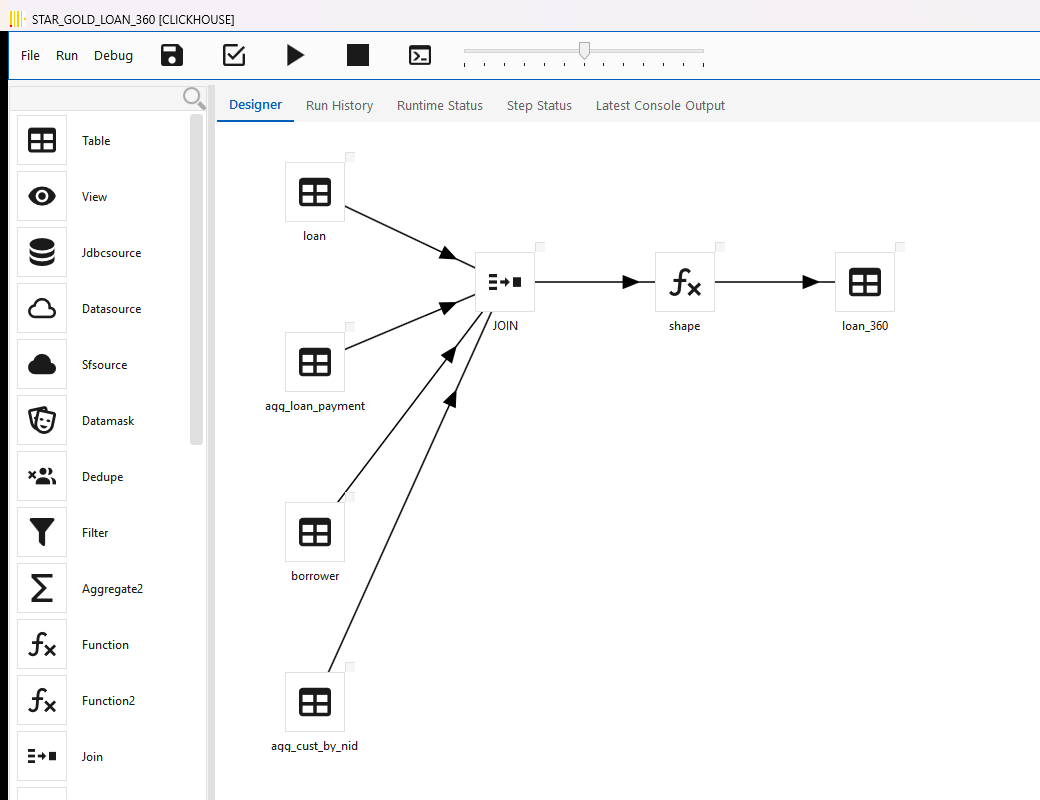The image size is (1040, 800).
Task: Click the Validate checkmark icon in toolbar
Action: point(234,55)
